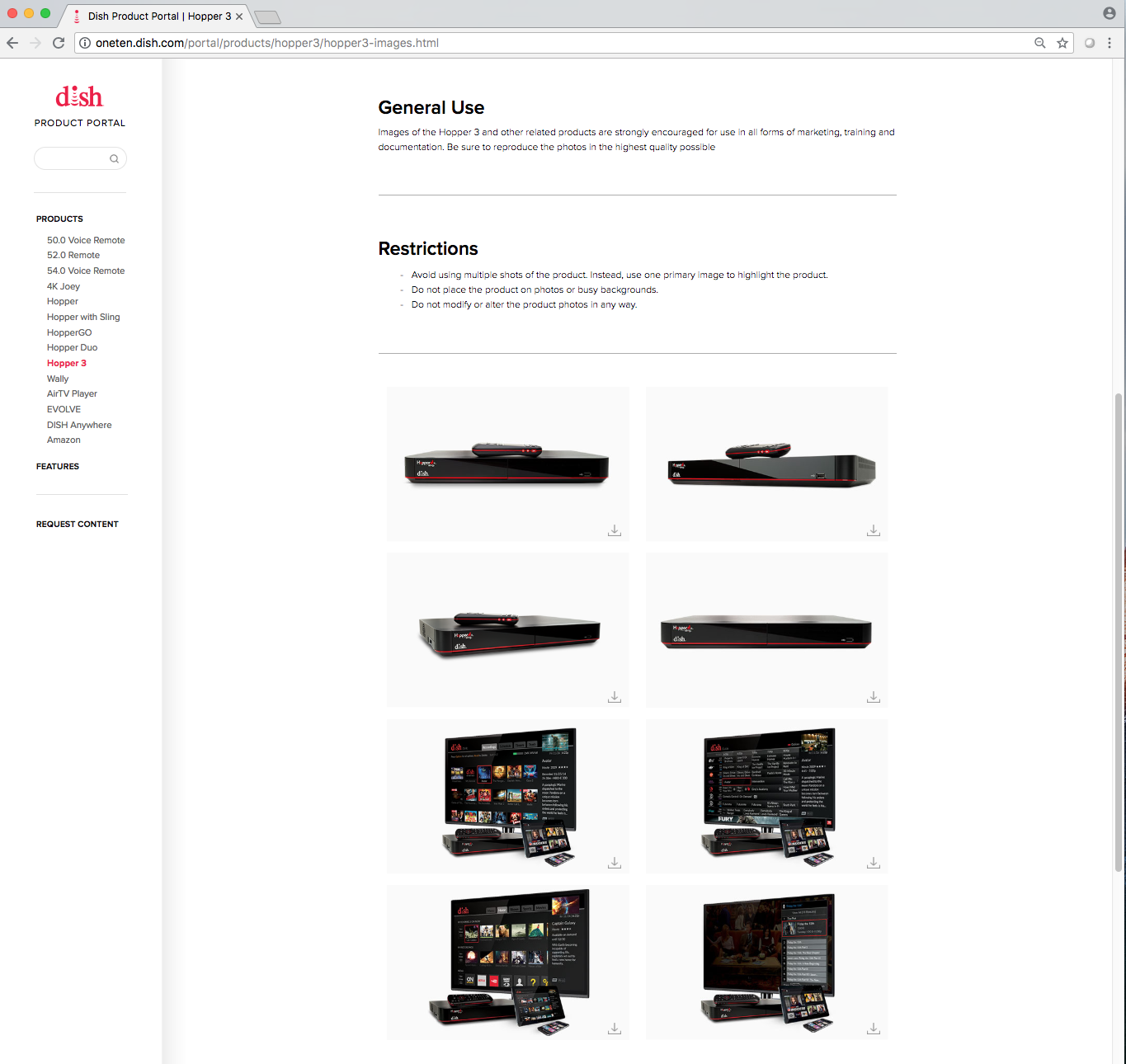The width and height of the screenshot is (1126, 1064).
Task: Click the grey extension circle icon
Action: [x=1090, y=43]
